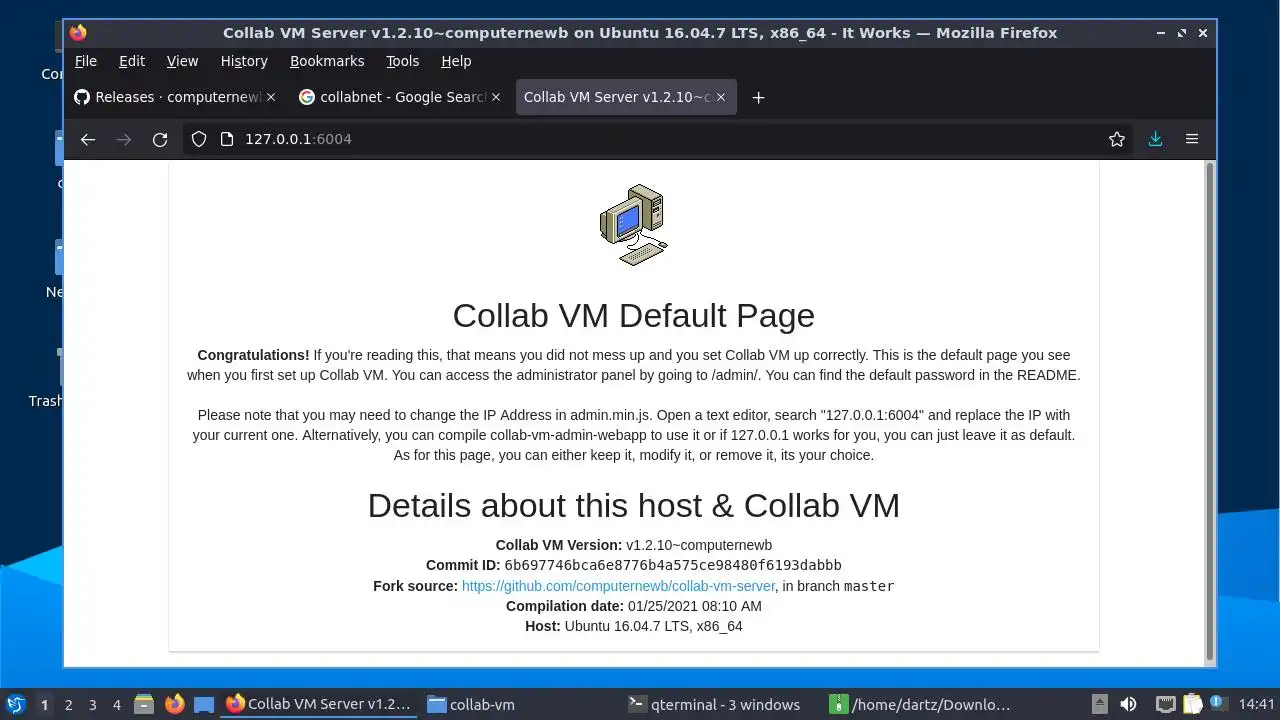
Task: Click the page's vertical scrollbar
Action: (x=1209, y=411)
